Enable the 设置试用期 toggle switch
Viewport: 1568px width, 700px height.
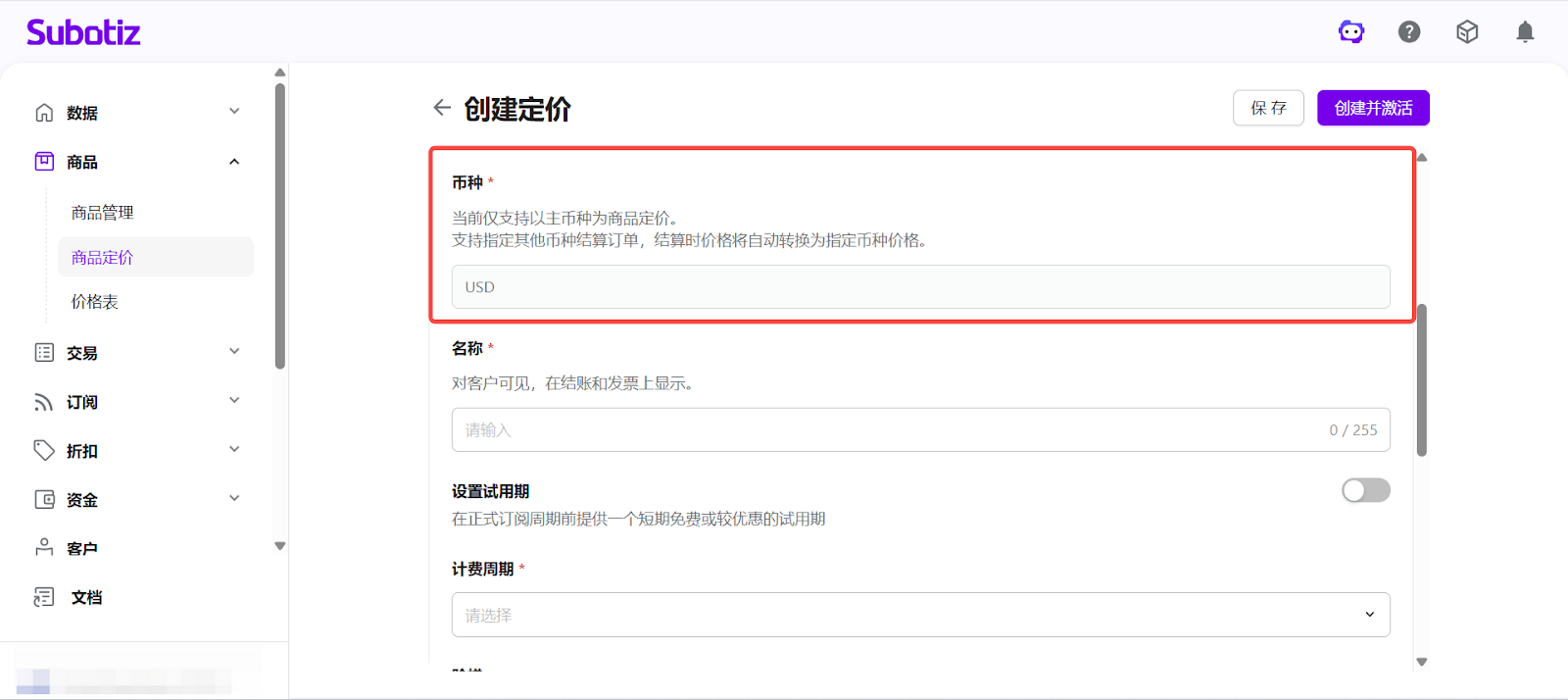pyautogui.click(x=1365, y=490)
